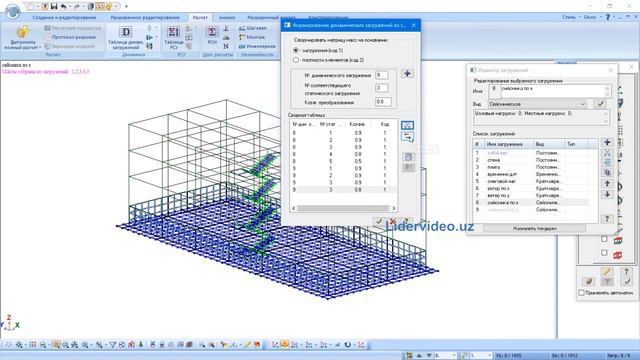The image size is (640, 360).
Task: Click funnel filter icon in bottom toolbar
Action: click(x=113, y=345)
